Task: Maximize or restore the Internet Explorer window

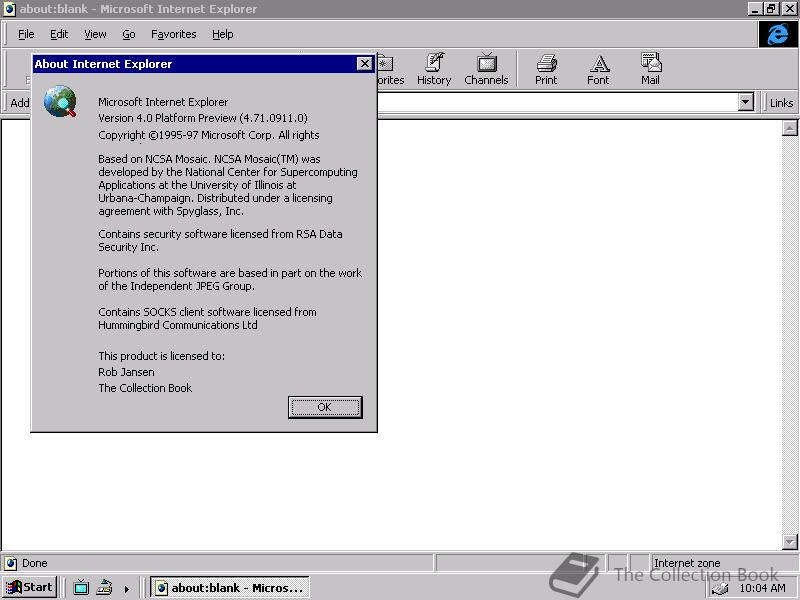Action: (771, 9)
